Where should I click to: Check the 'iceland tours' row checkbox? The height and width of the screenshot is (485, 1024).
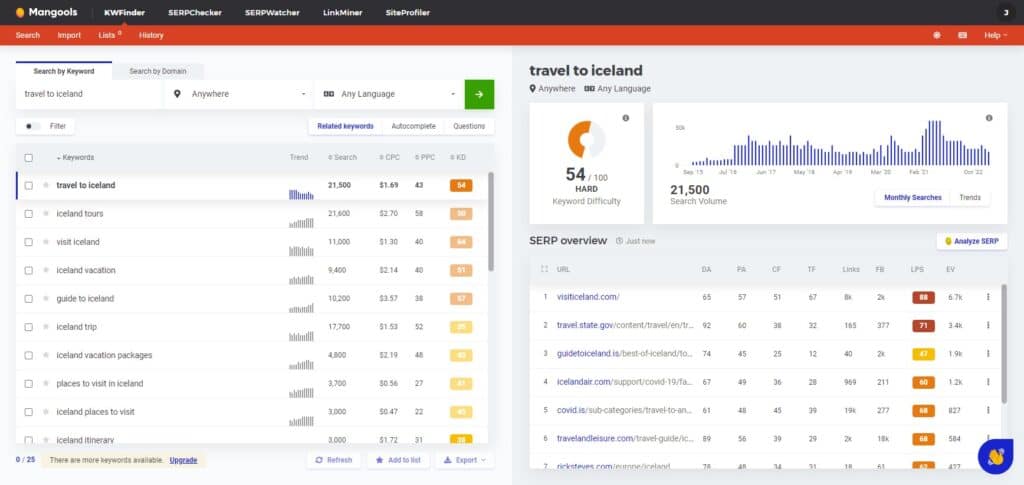tap(29, 213)
